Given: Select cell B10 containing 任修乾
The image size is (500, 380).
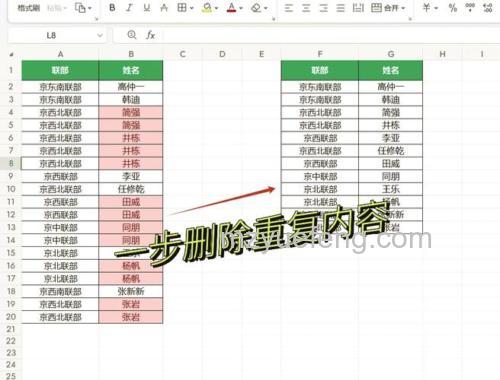Looking at the screenshot, I should click(131, 189).
